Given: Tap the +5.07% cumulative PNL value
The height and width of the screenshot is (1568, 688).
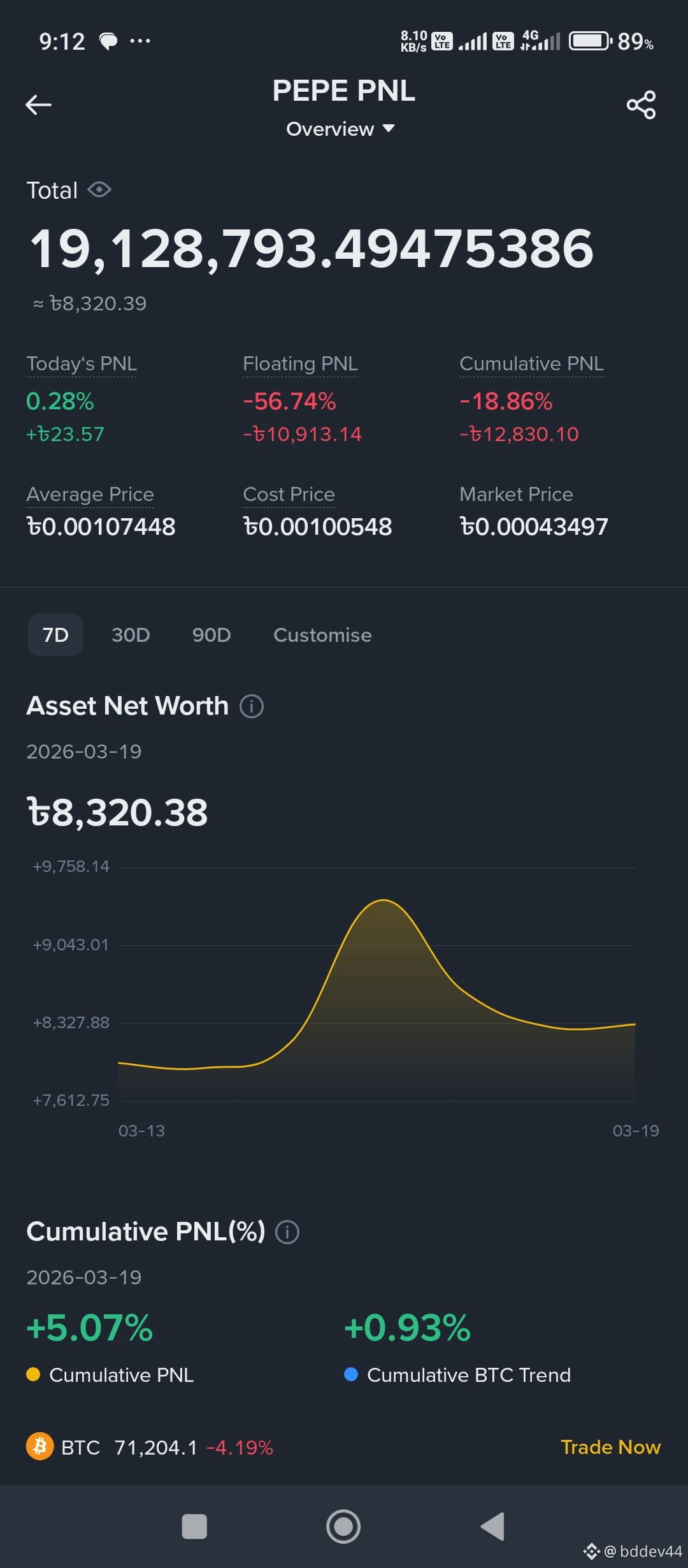Looking at the screenshot, I should click(89, 1328).
